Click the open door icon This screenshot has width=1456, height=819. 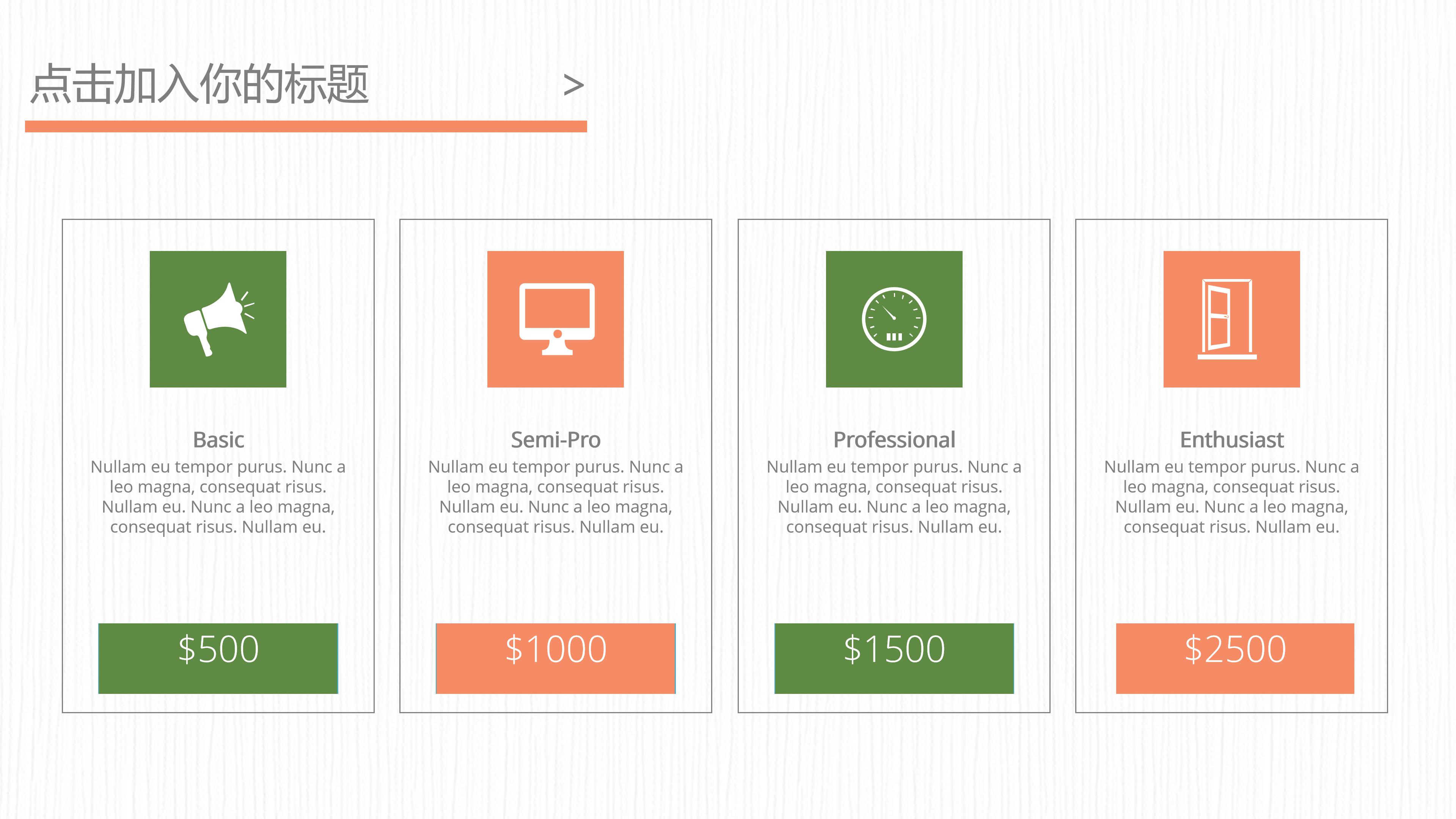(1227, 319)
